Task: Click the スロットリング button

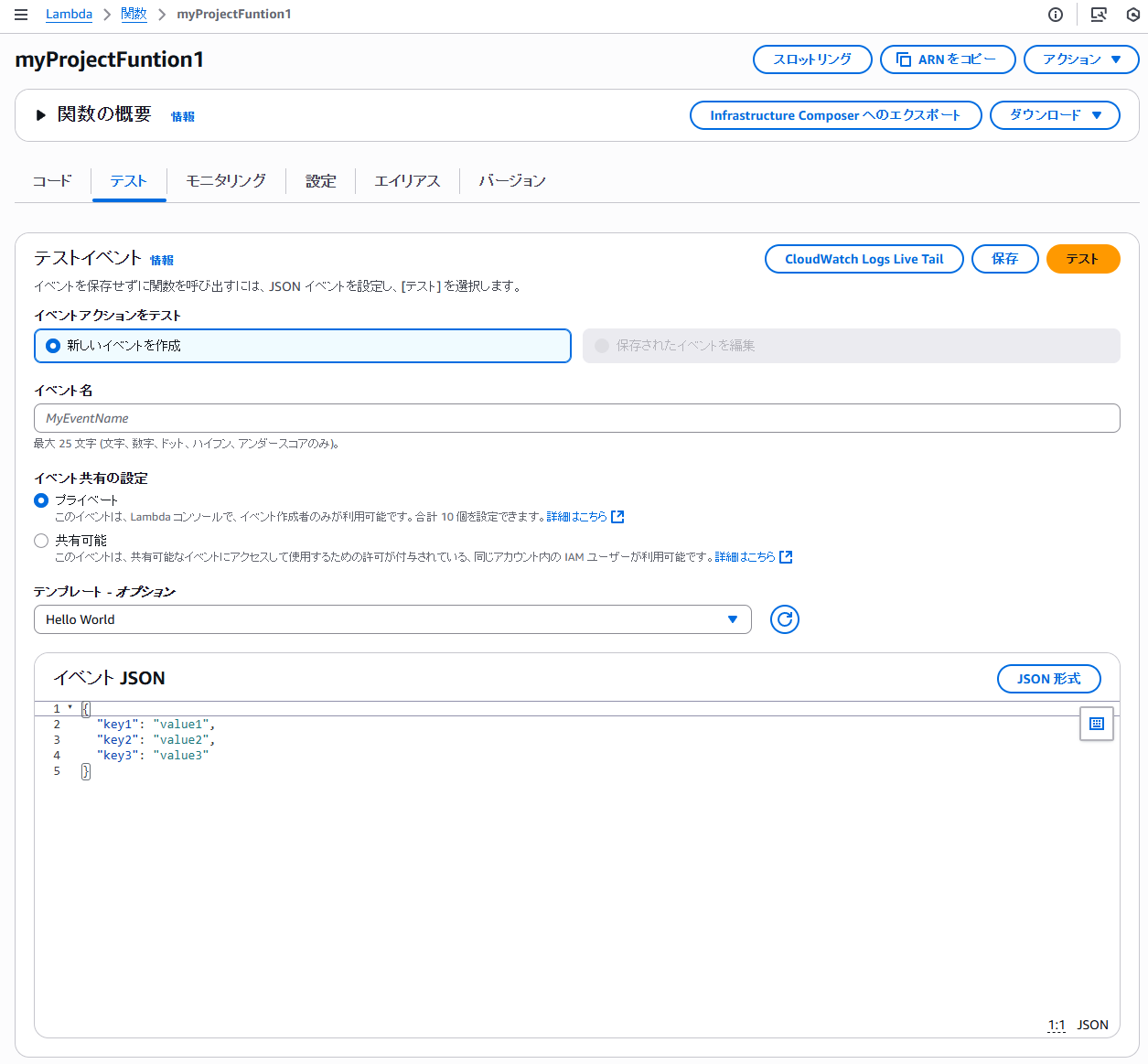Action: point(812,59)
